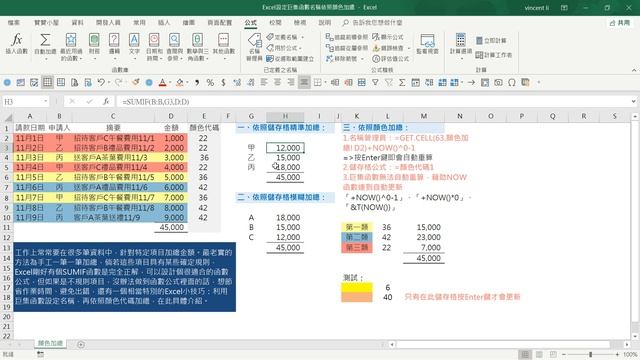Open the Calculation Options dropdown

click(460, 46)
